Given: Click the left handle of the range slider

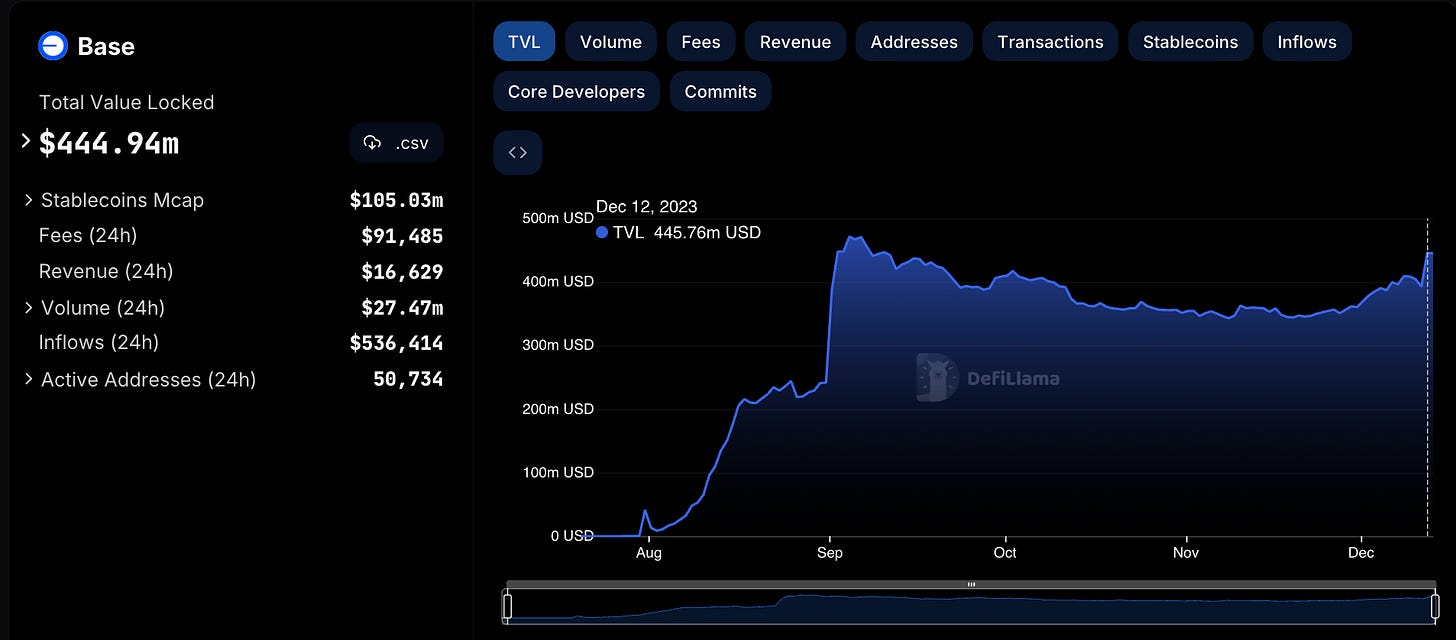Looking at the screenshot, I should pyautogui.click(x=507, y=606).
